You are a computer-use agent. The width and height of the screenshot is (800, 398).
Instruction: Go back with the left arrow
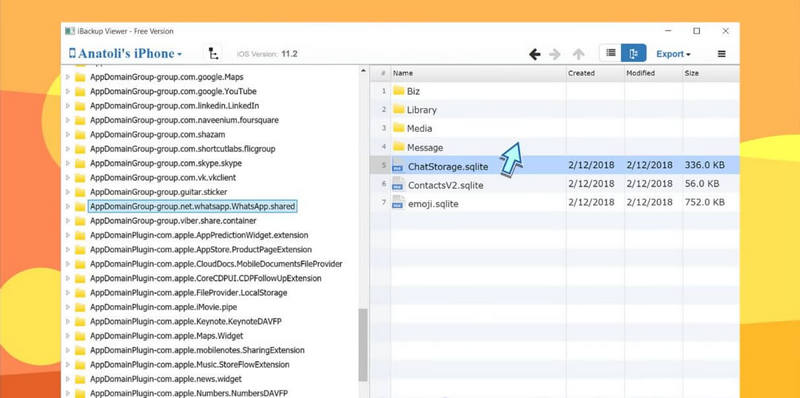click(x=534, y=54)
